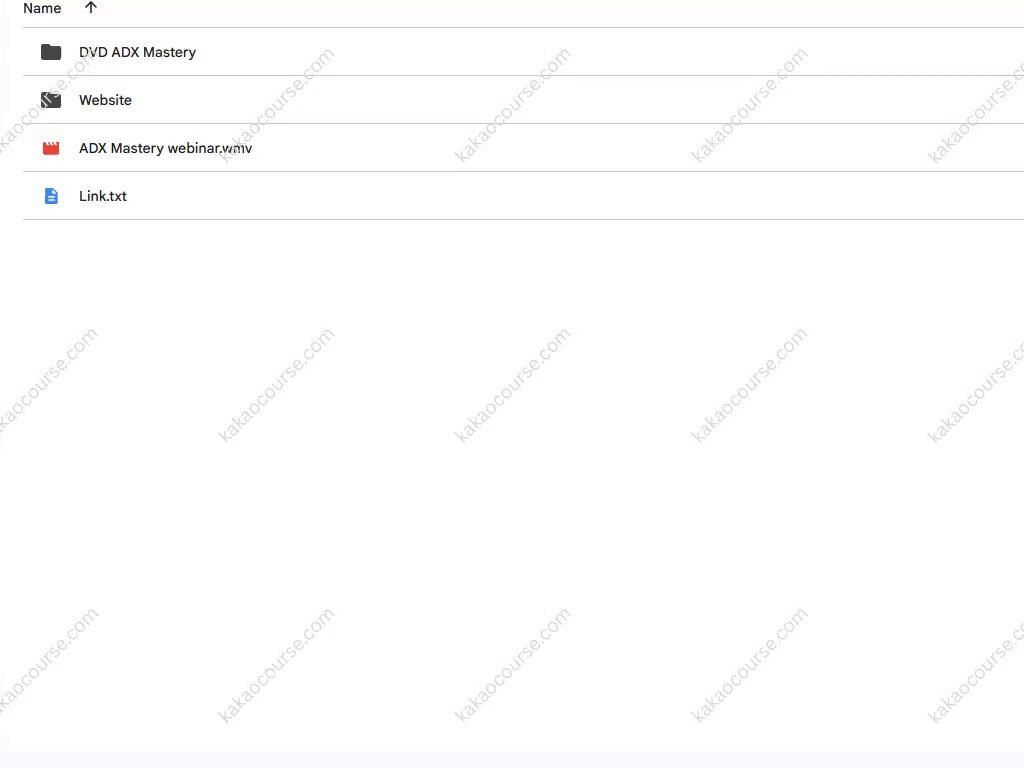Click the Name column header
1024x768 pixels.
(42, 8)
